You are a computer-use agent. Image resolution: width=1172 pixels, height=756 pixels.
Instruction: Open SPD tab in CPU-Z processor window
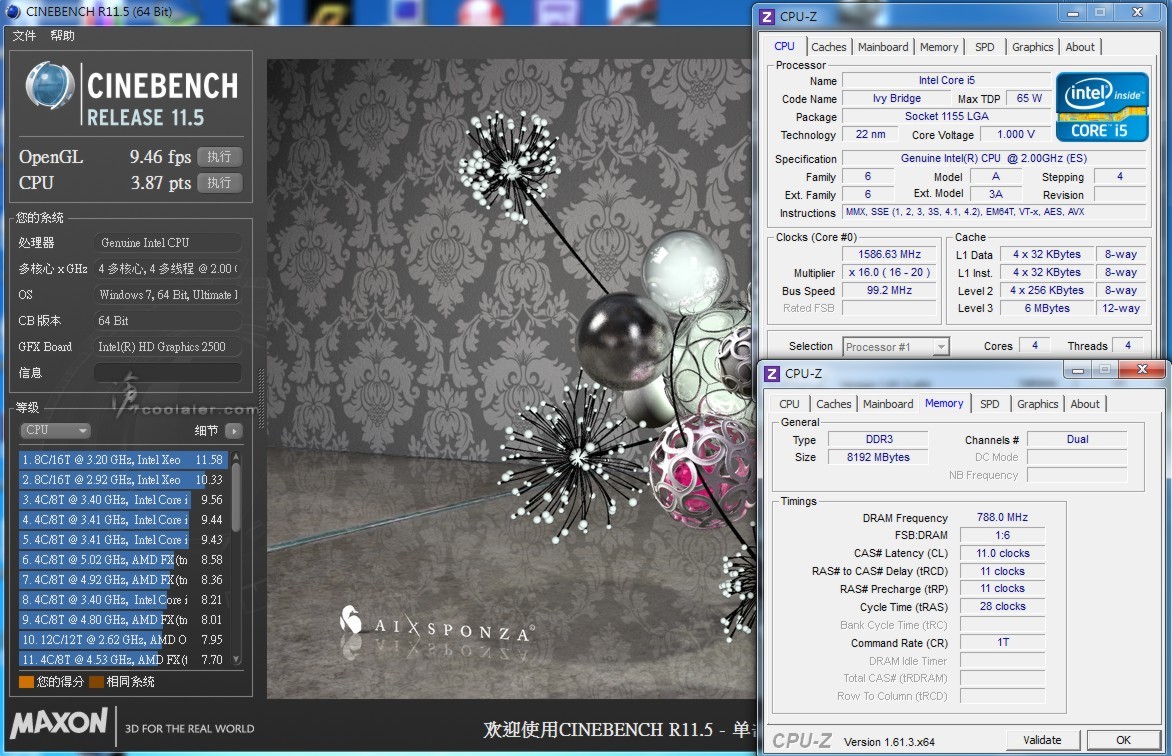coord(984,47)
